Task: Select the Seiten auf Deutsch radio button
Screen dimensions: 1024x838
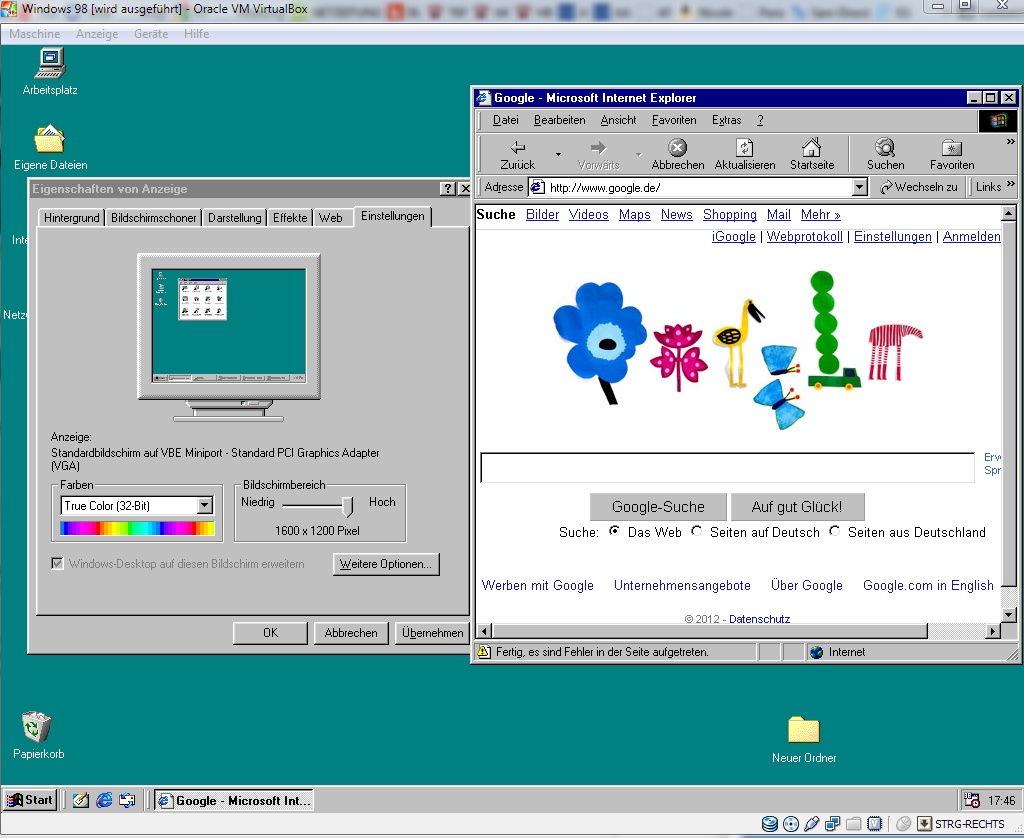Action: click(697, 531)
